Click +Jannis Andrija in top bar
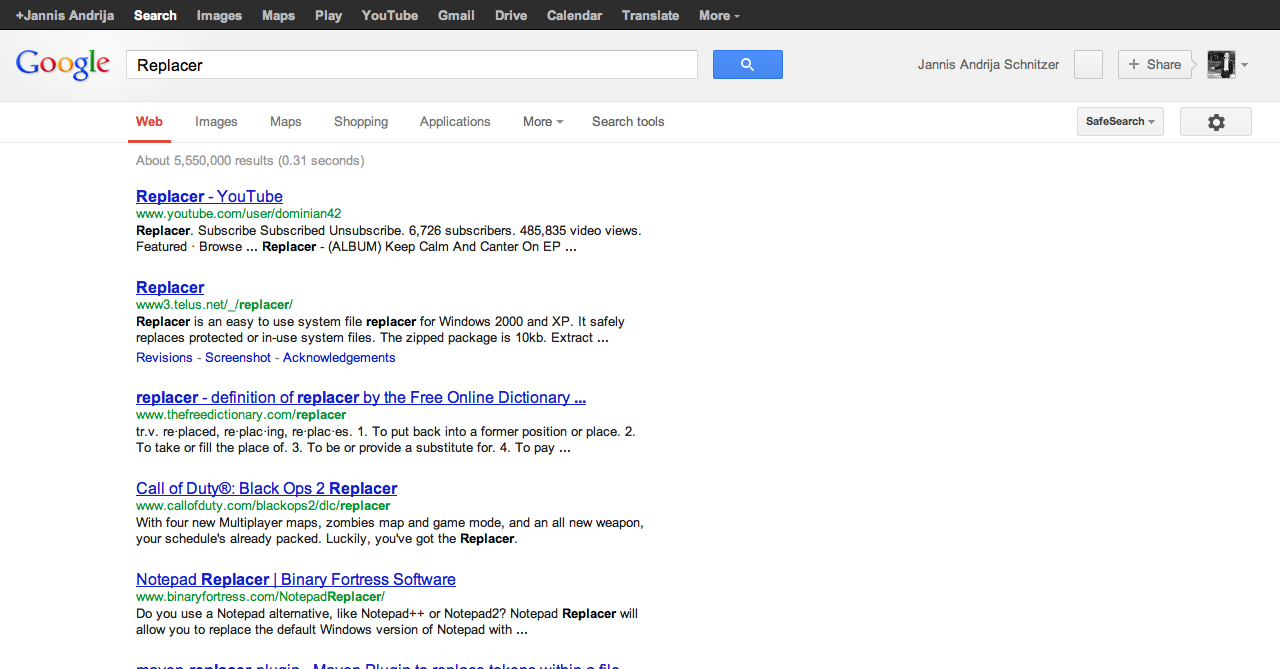This screenshot has width=1280, height=669. tap(65, 15)
